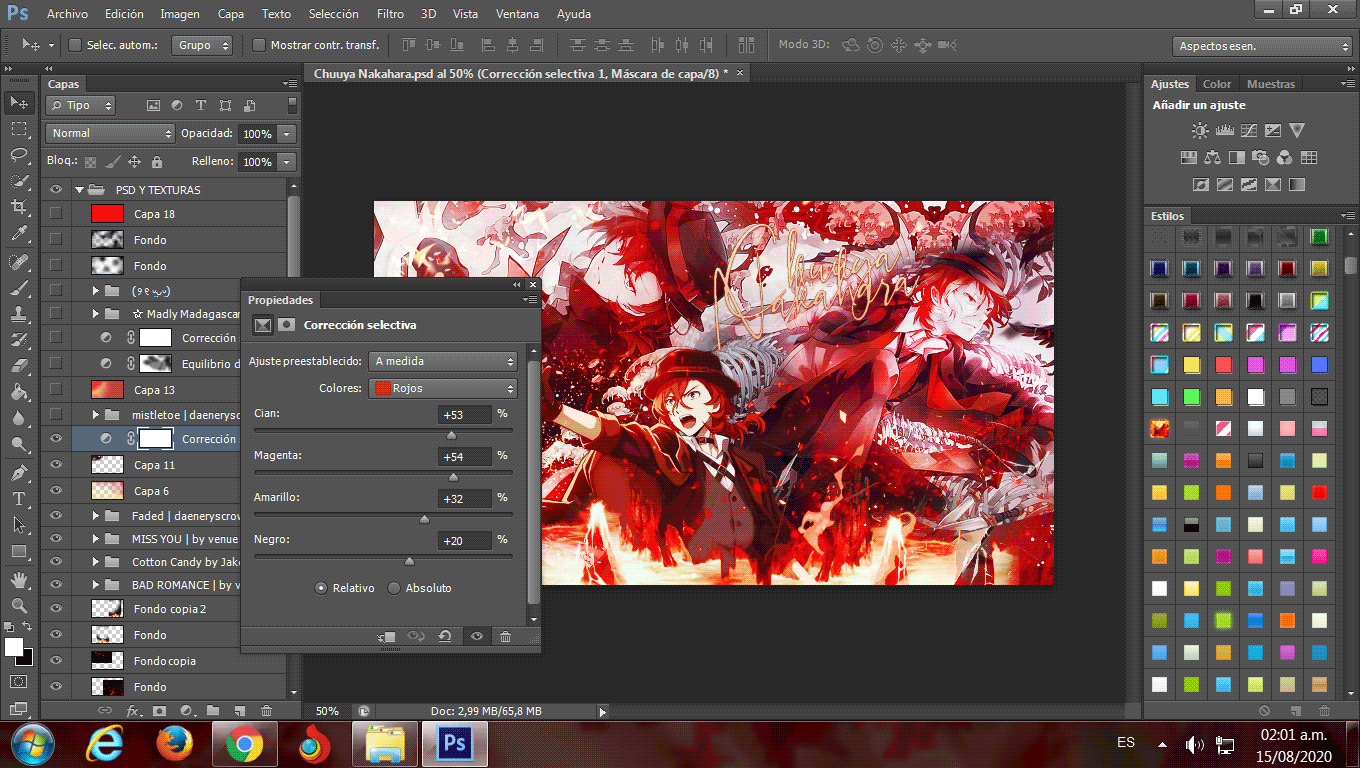Open the Colores Rojos dropdown
The width and height of the screenshot is (1360, 768).
(443, 388)
